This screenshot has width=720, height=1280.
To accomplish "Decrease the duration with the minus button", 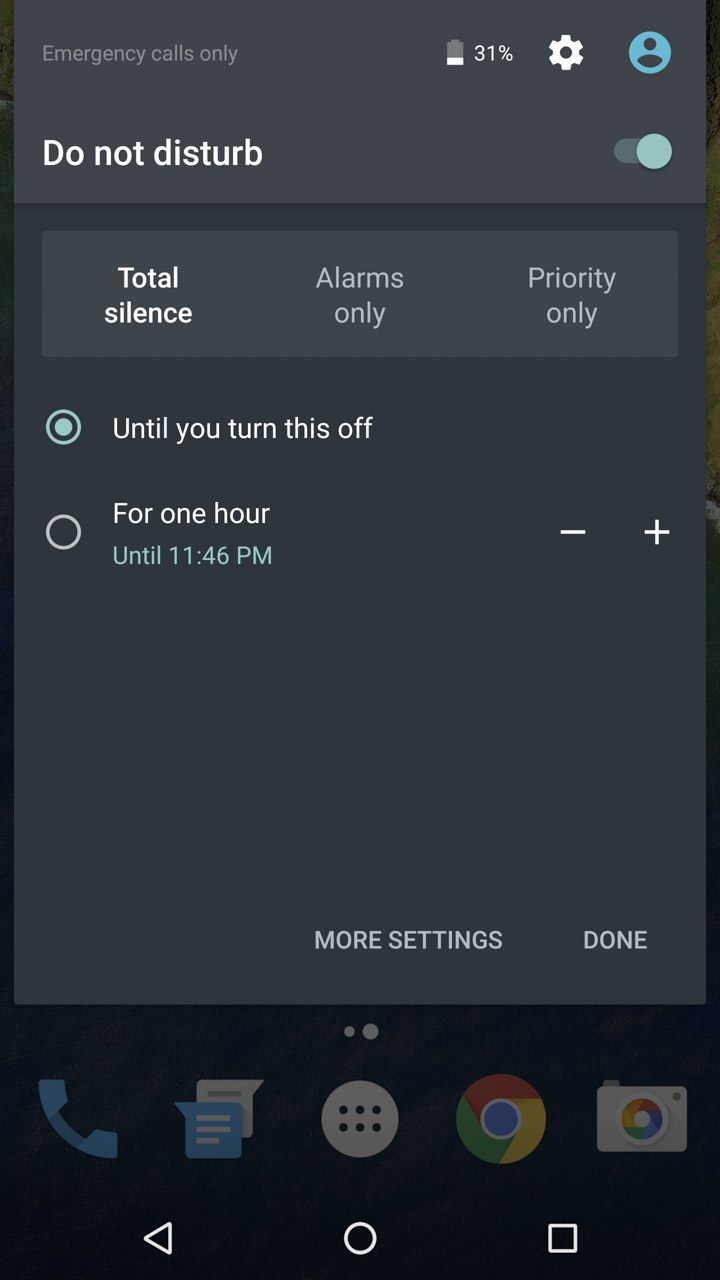I will (573, 532).
